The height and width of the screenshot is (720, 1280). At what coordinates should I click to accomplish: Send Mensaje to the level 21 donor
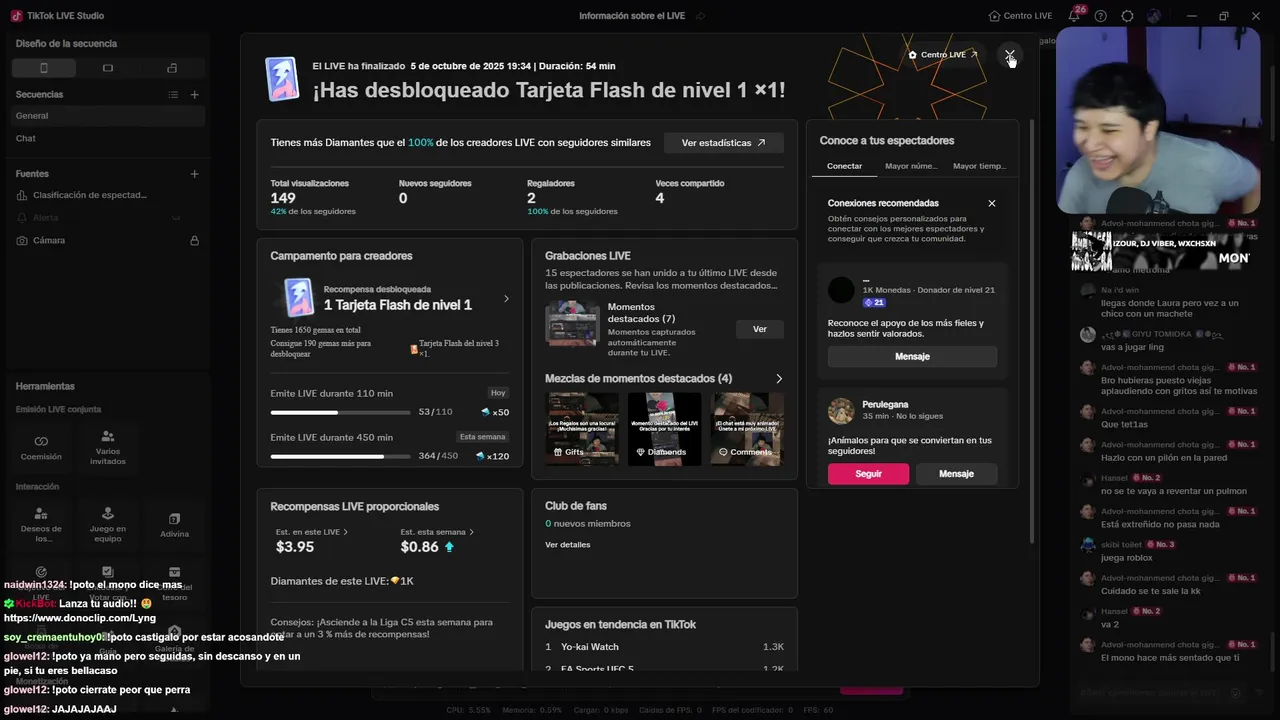pos(912,357)
